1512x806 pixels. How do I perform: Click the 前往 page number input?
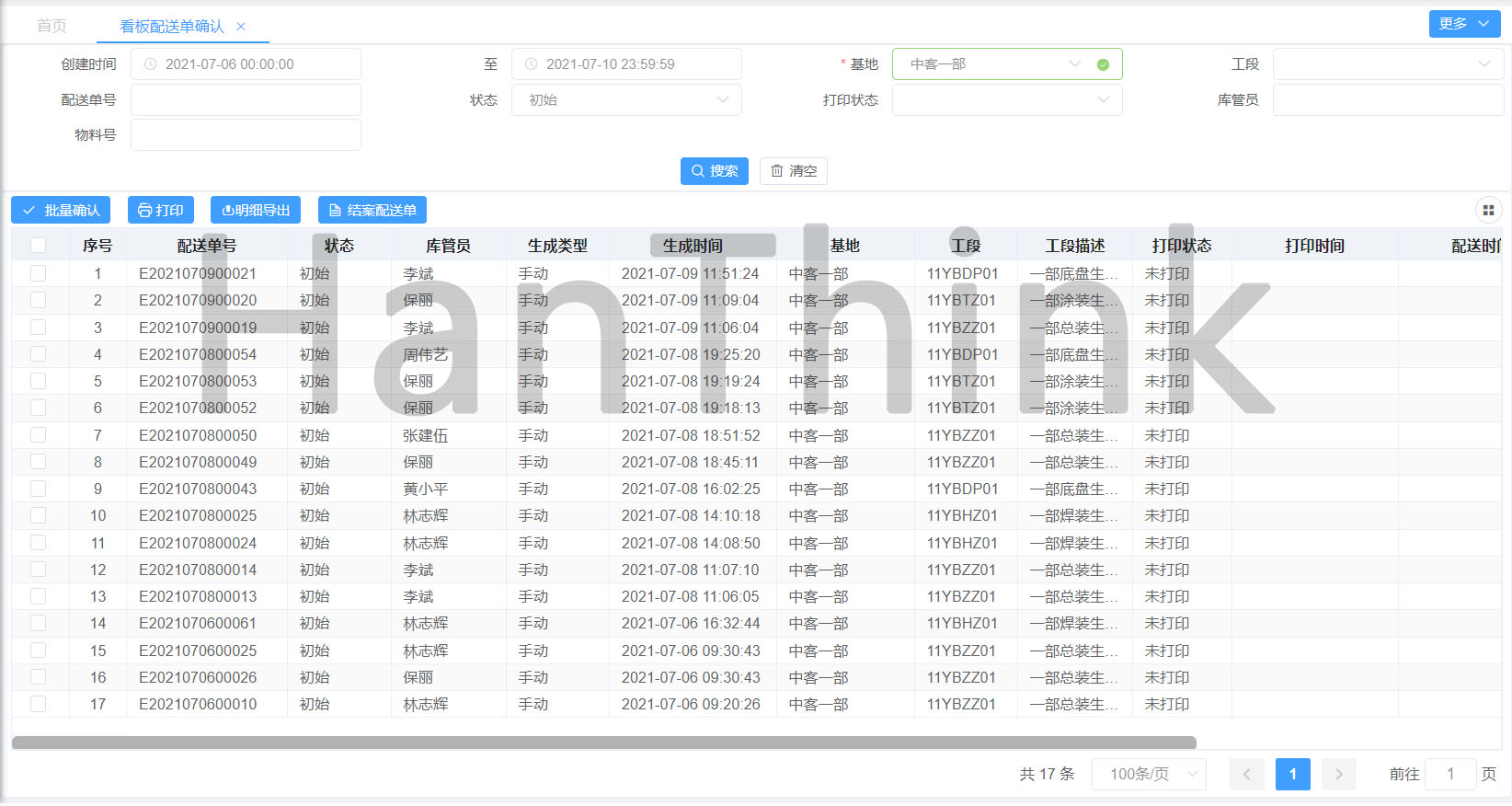click(x=1450, y=775)
